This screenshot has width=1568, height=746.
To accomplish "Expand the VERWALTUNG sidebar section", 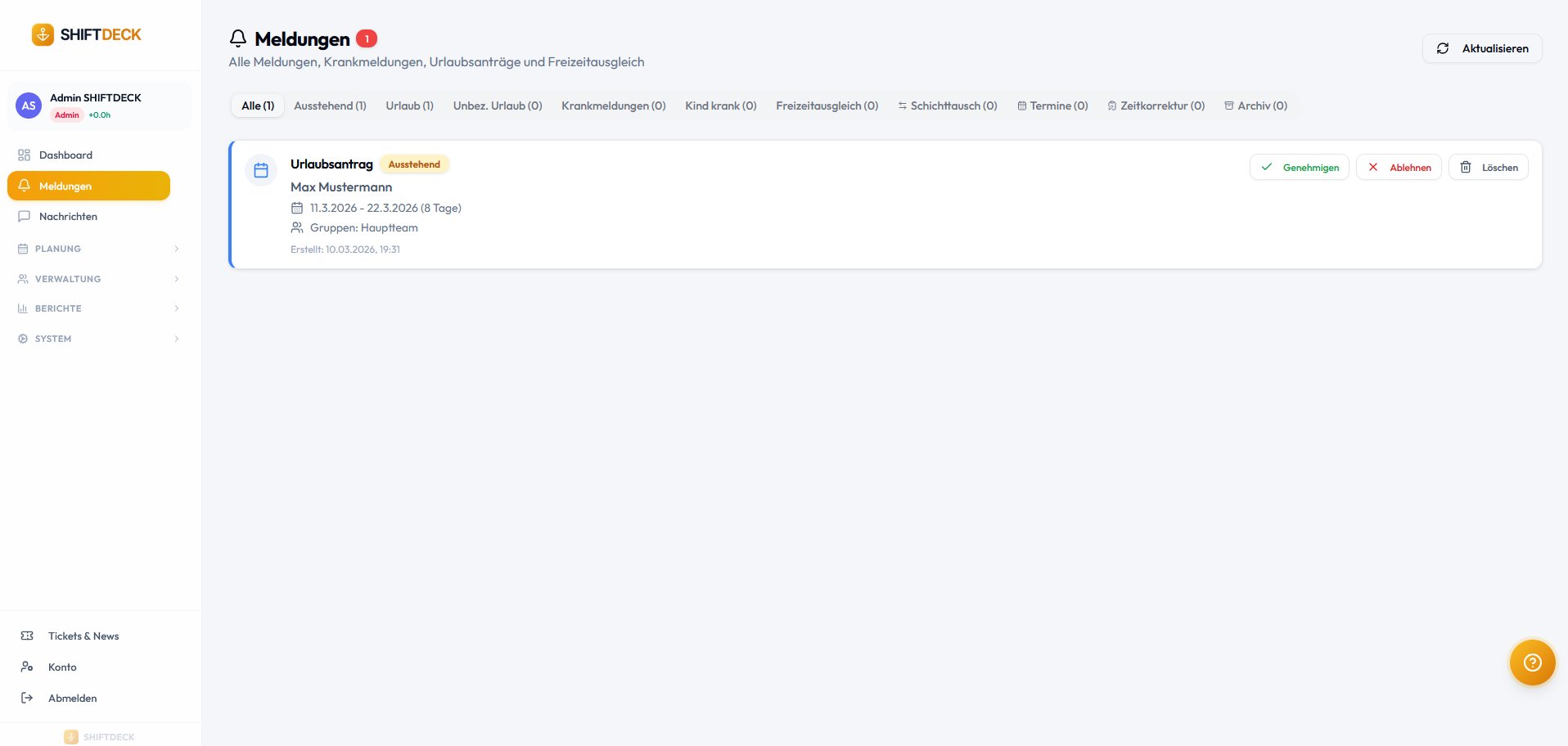I will click(x=98, y=279).
